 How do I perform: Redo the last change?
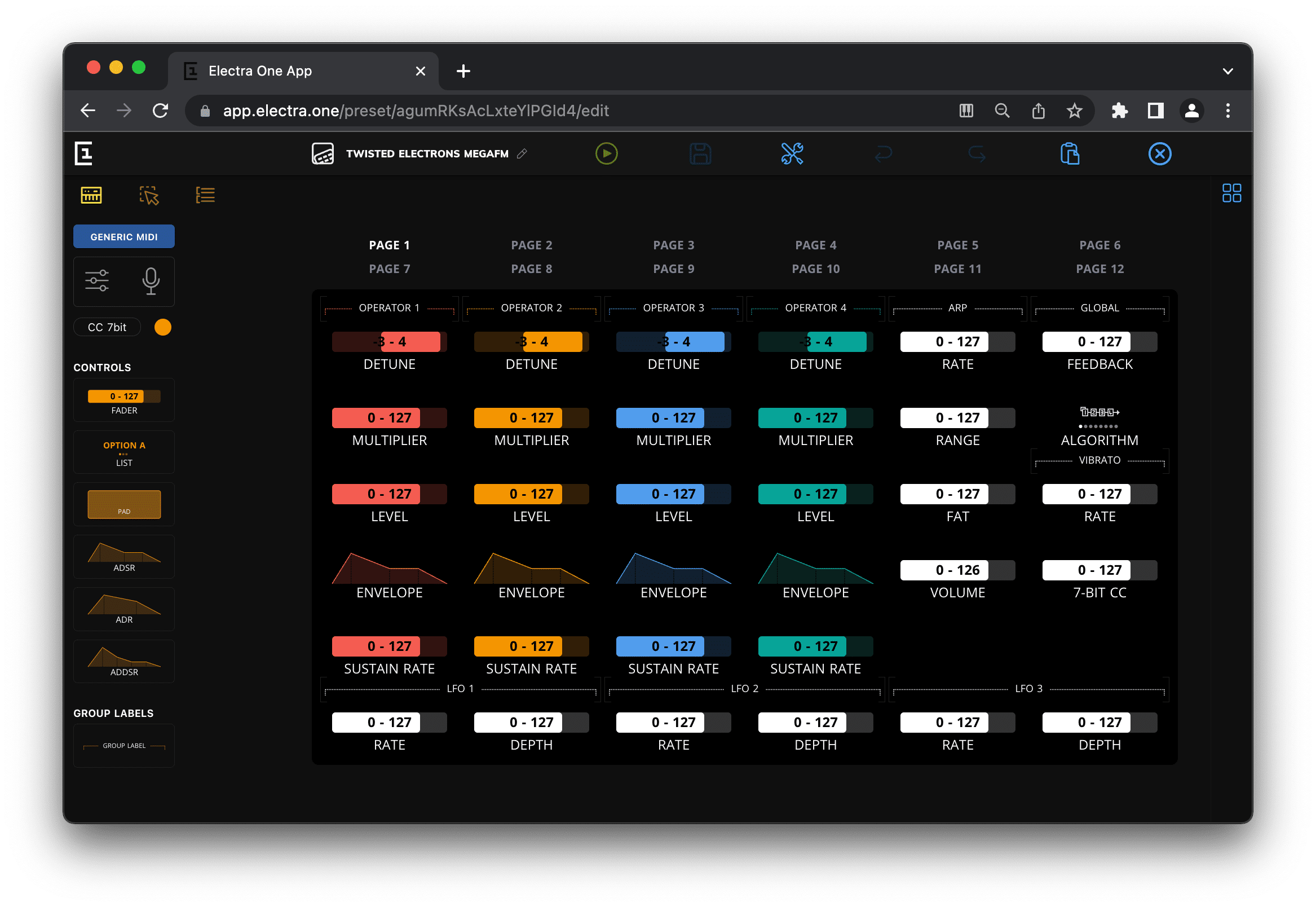[x=977, y=153]
